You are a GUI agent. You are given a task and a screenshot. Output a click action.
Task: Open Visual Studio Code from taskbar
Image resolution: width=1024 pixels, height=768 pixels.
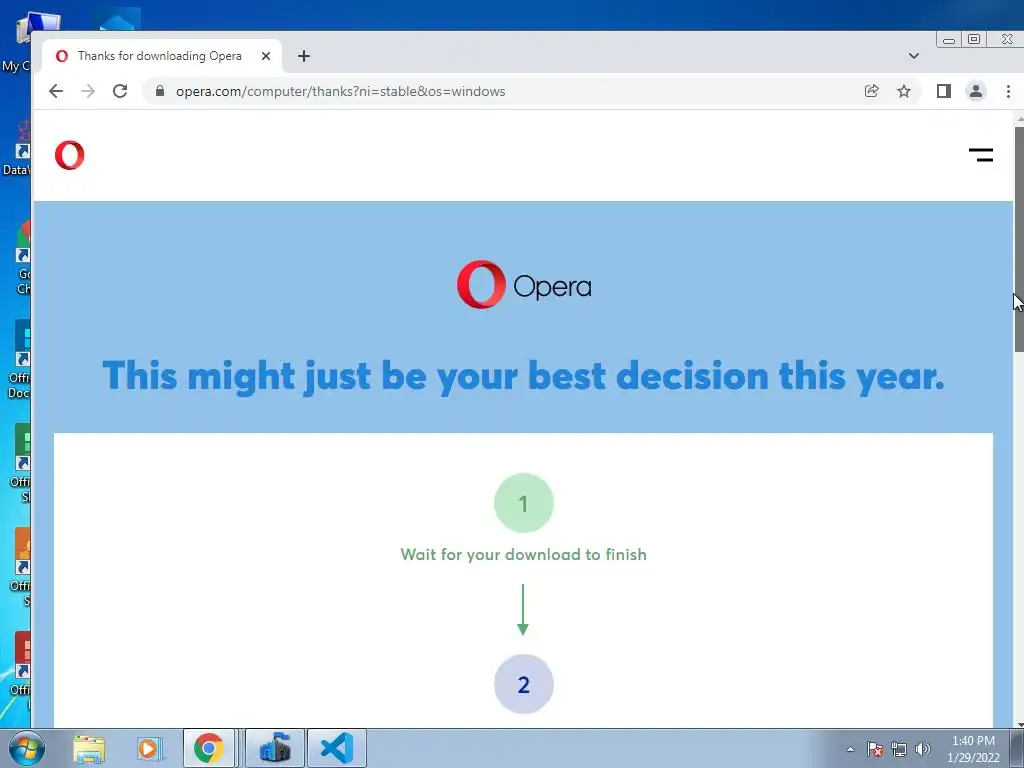[x=337, y=748]
